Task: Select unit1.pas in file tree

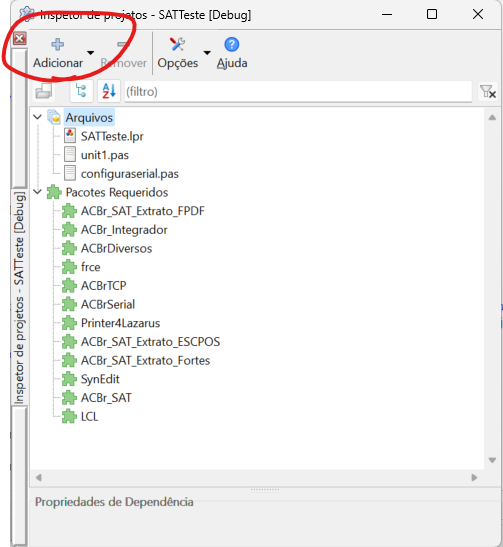Action: point(105,155)
